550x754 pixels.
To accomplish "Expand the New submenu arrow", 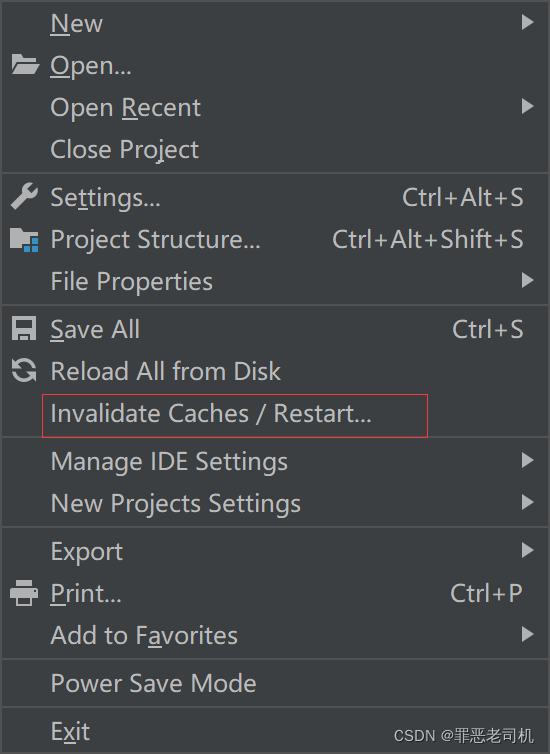I will (527, 22).
